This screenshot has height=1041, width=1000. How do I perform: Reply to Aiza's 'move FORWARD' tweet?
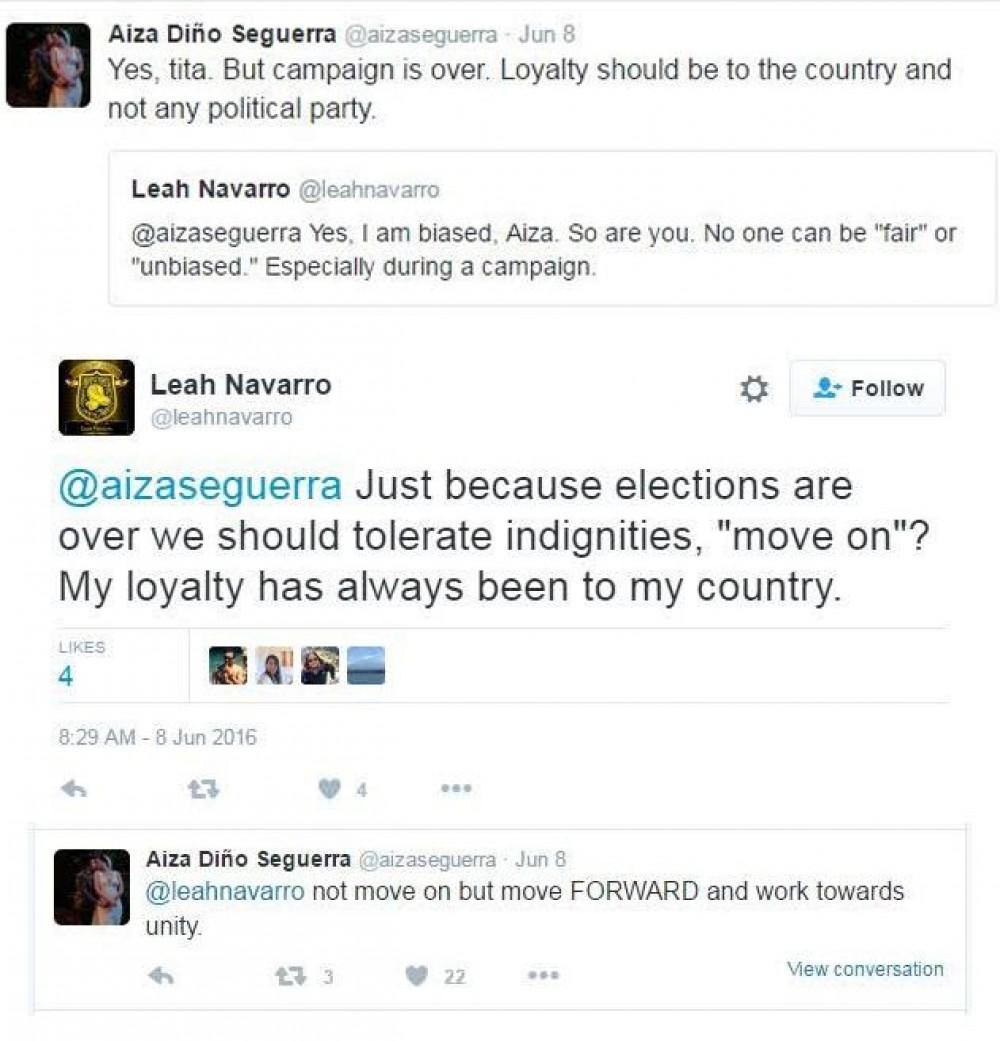coord(160,976)
